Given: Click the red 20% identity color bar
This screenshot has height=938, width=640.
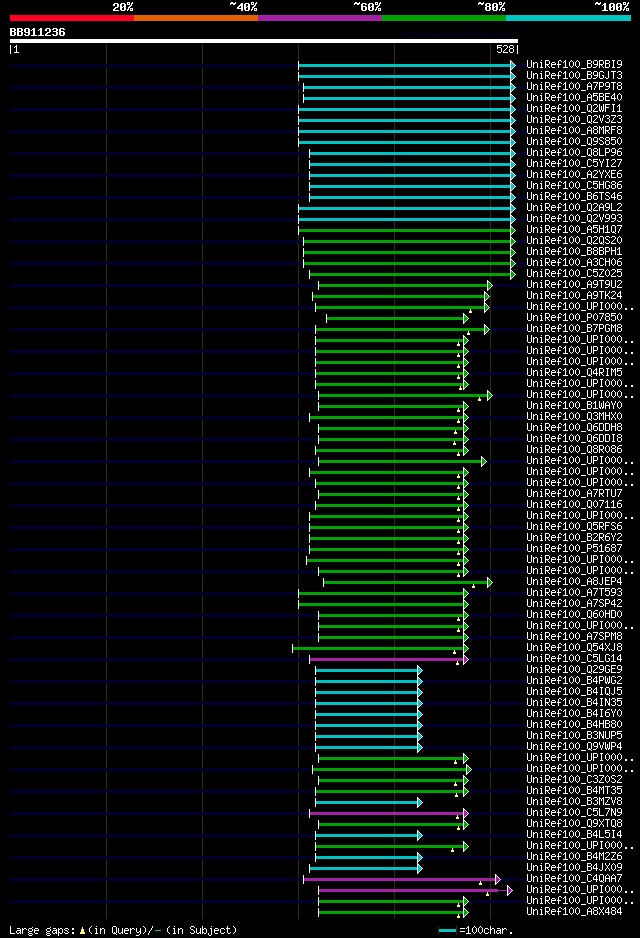Looking at the screenshot, I should pos(72,18).
